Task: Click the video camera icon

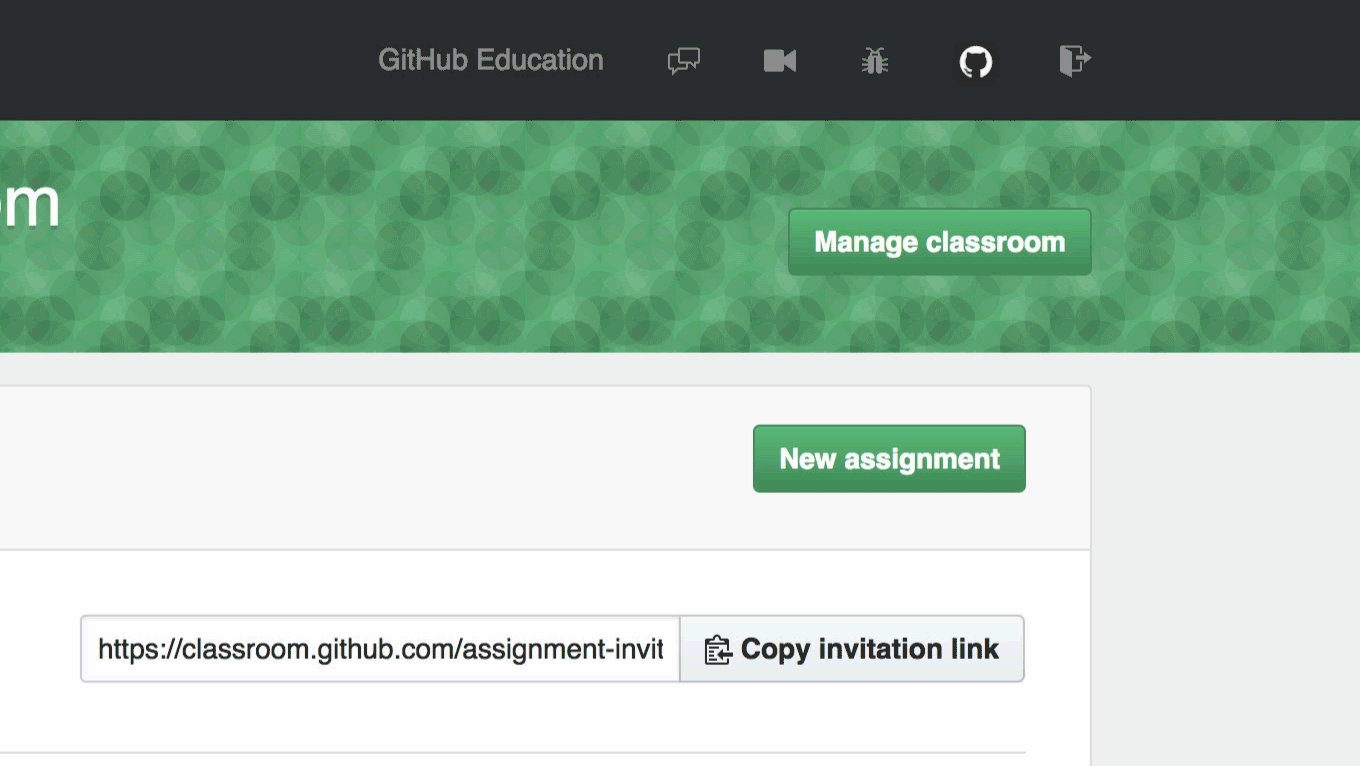Action: pyautogui.click(x=780, y=61)
